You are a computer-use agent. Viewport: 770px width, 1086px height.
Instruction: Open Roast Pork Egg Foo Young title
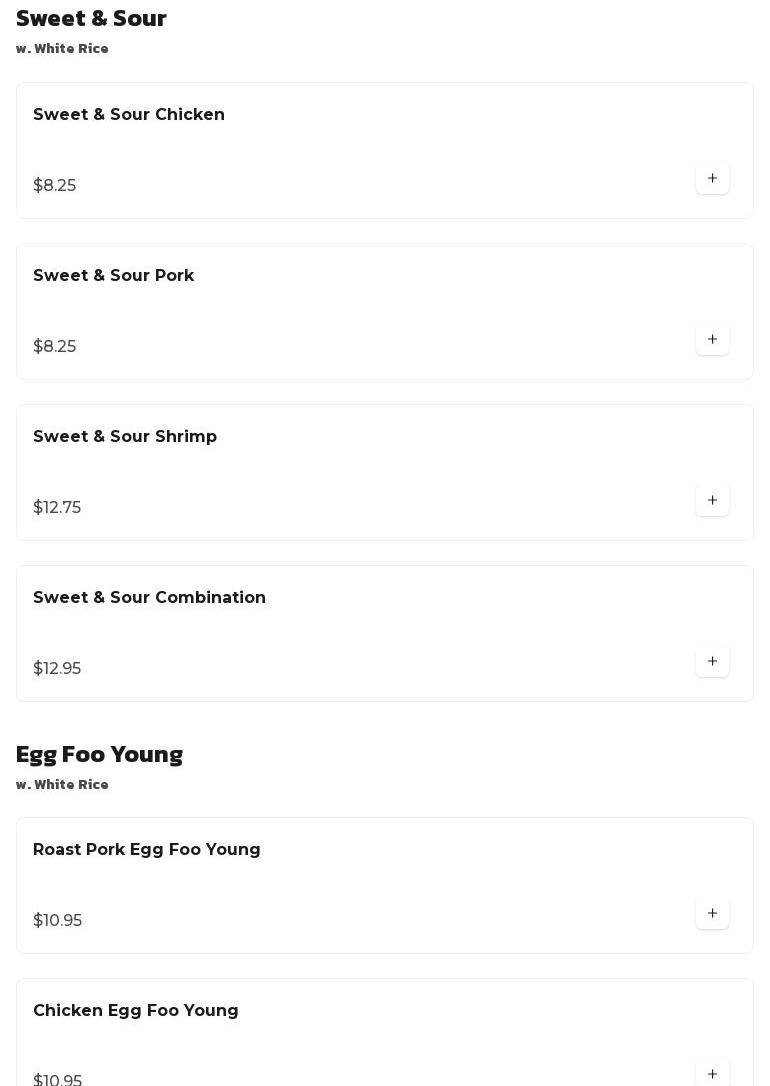(147, 850)
